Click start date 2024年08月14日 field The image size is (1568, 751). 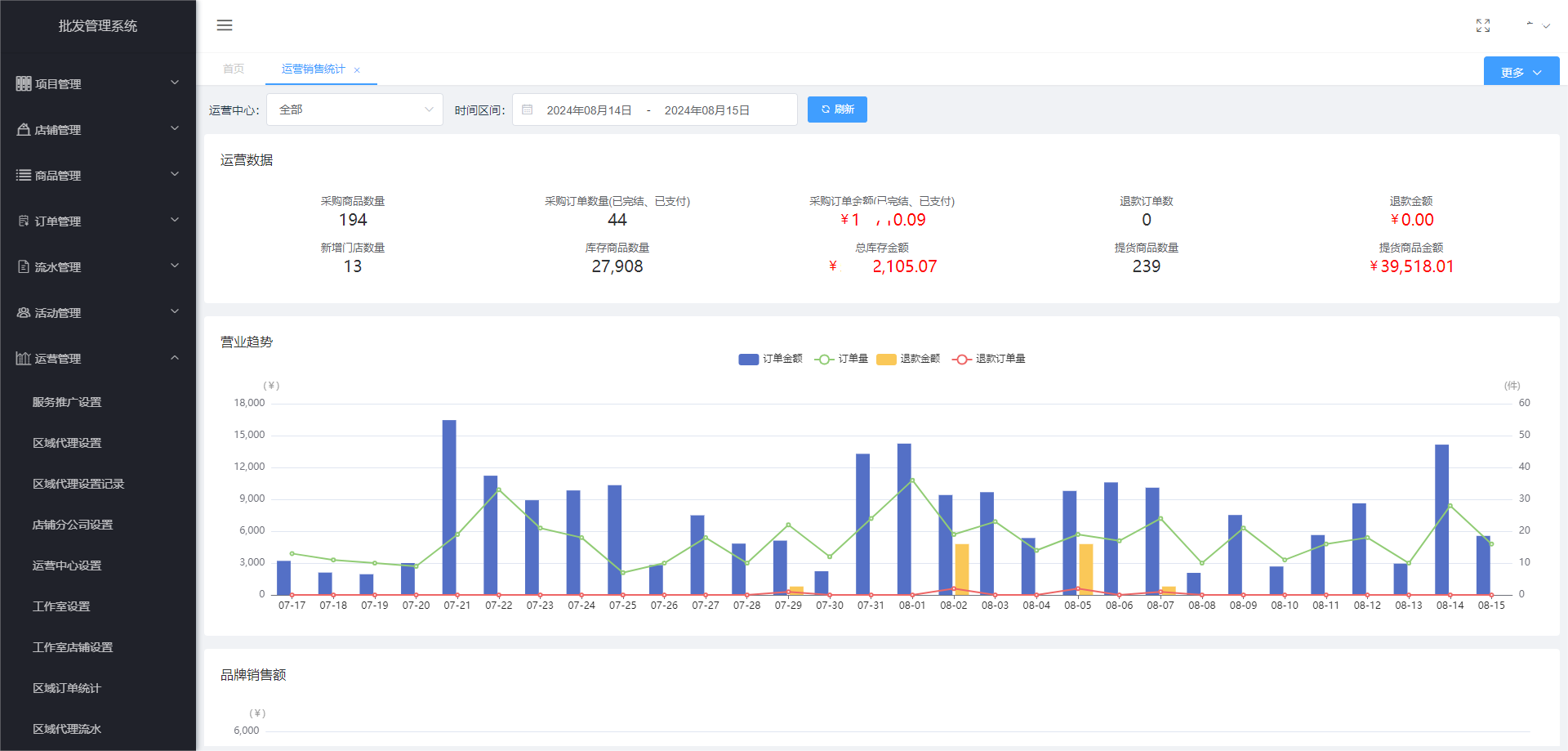coord(590,110)
